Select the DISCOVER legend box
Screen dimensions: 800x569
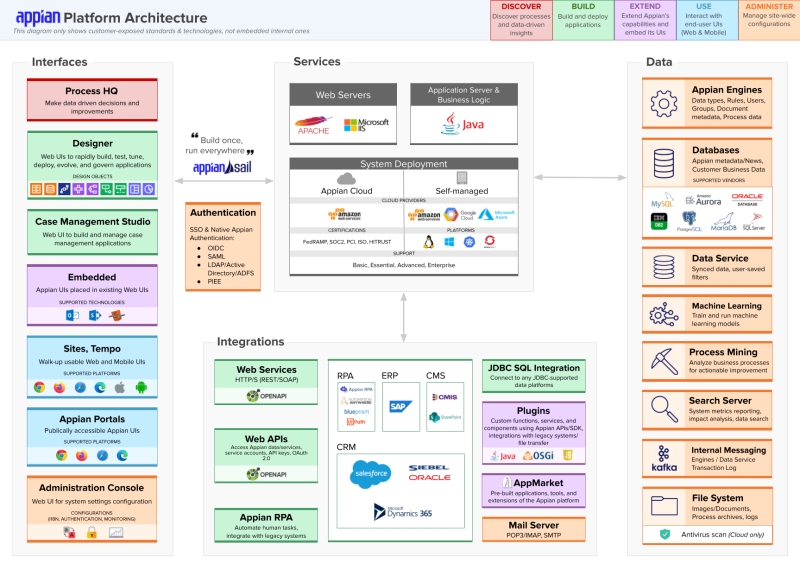click(x=521, y=20)
